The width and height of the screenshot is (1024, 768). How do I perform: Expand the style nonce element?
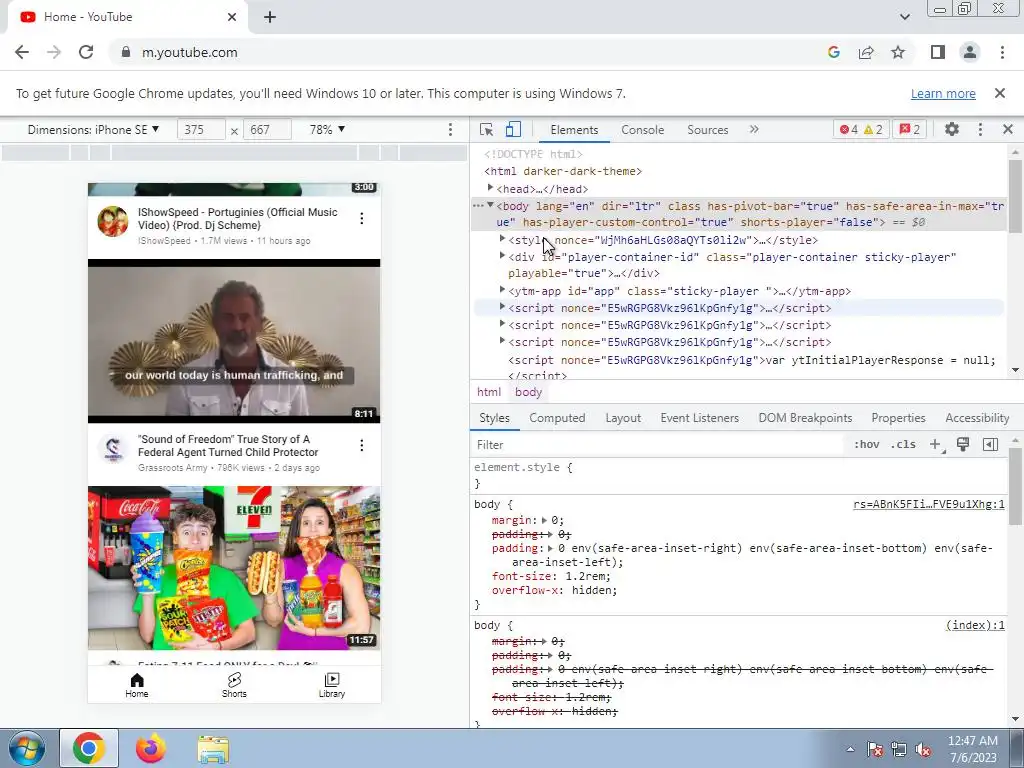point(502,239)
